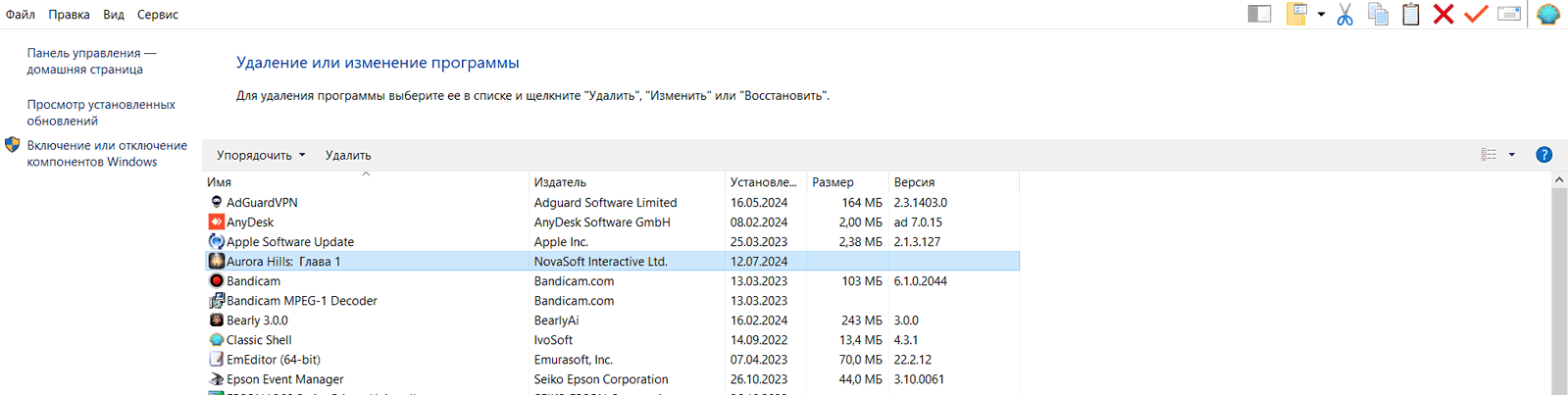Sort by the Установлено column header
Viewport: 1568px width, 395px height.
pyautogui.click(x=766, y=182)
